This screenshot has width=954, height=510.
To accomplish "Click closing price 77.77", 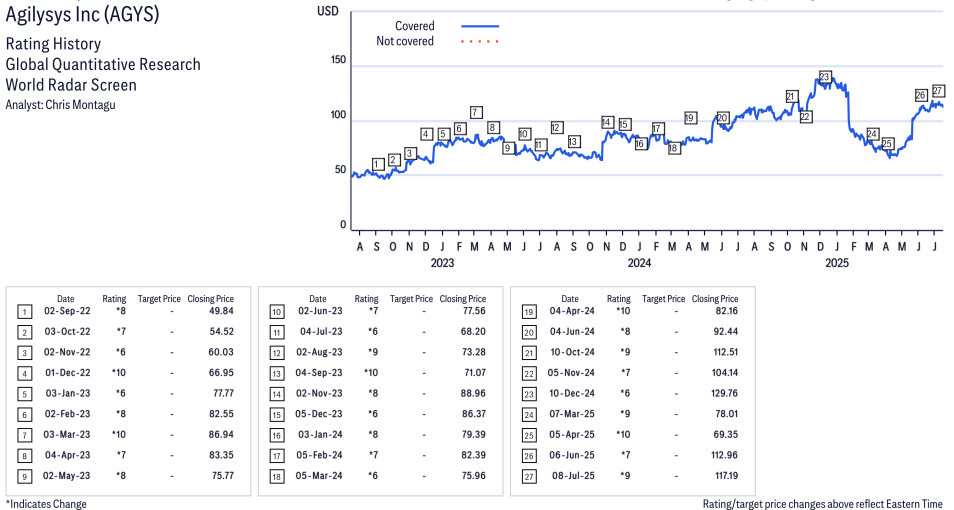I will [223, 393].
